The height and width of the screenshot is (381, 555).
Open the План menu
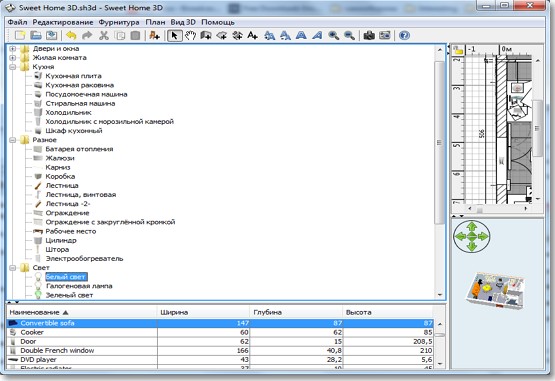(x=155, y=22)
